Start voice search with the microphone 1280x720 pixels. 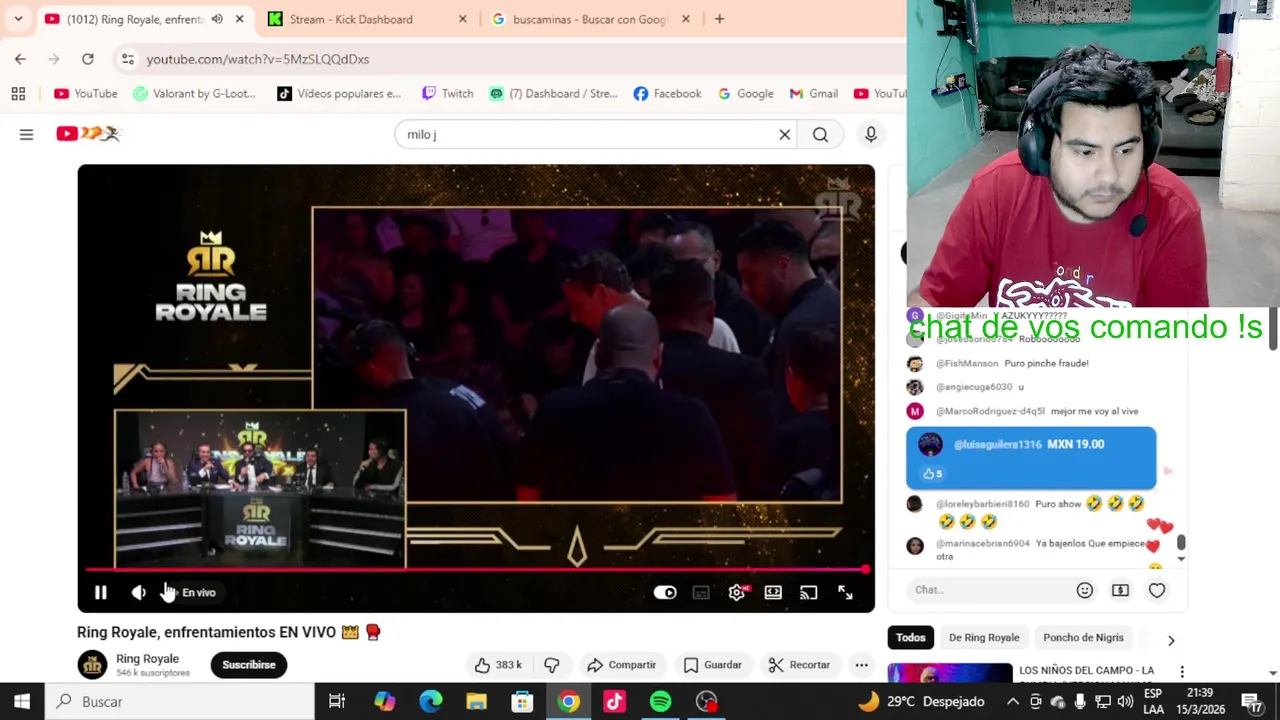click(871, 134)
